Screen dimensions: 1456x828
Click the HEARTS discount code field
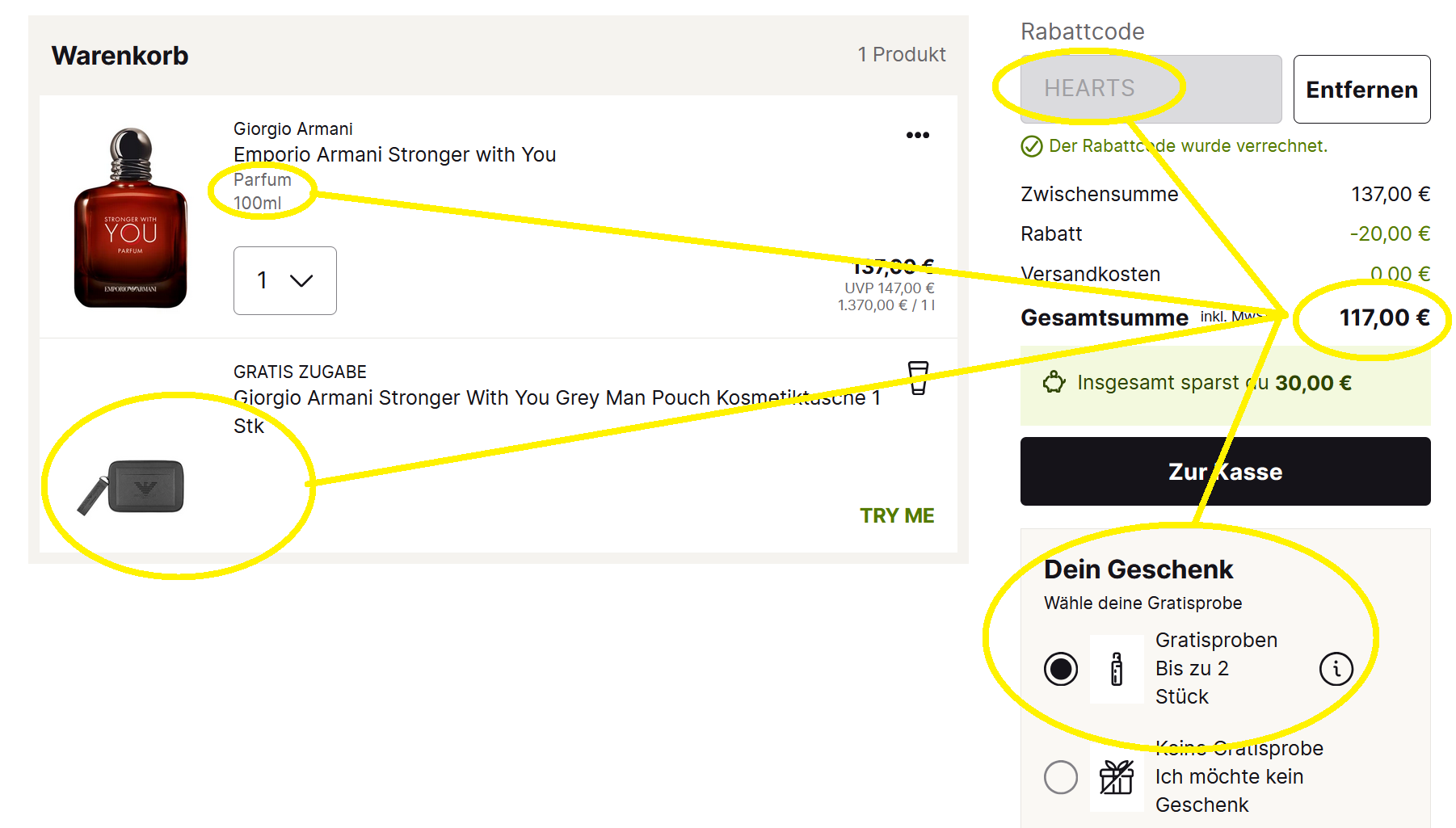click(1151, 89)
